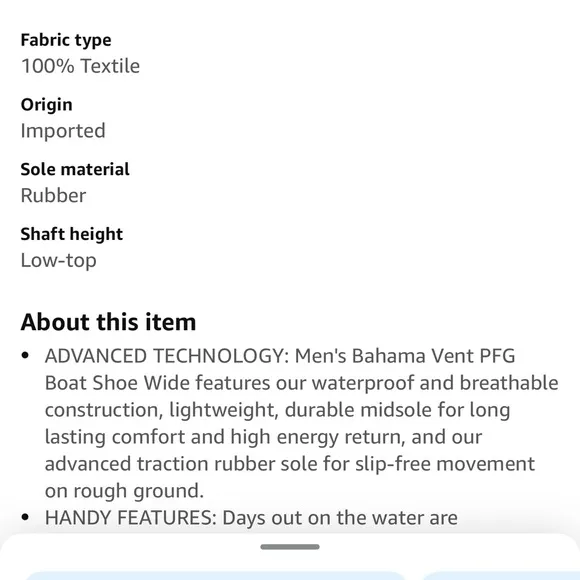The width and height of the screenshot is (580, 580).
Task: Click the bullet point before ADVANCED TECHNOLOGY
Action: coord(25,356)
